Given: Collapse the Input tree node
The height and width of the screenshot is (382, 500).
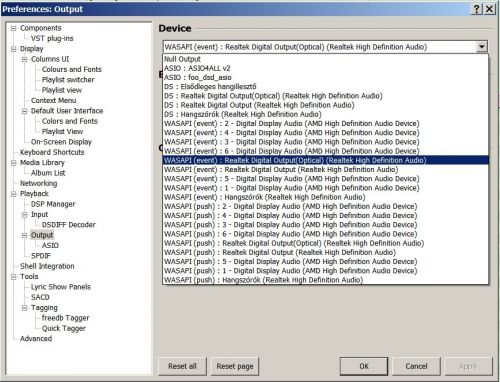Looking at the screenshot, I should click(x=24, y=215).
